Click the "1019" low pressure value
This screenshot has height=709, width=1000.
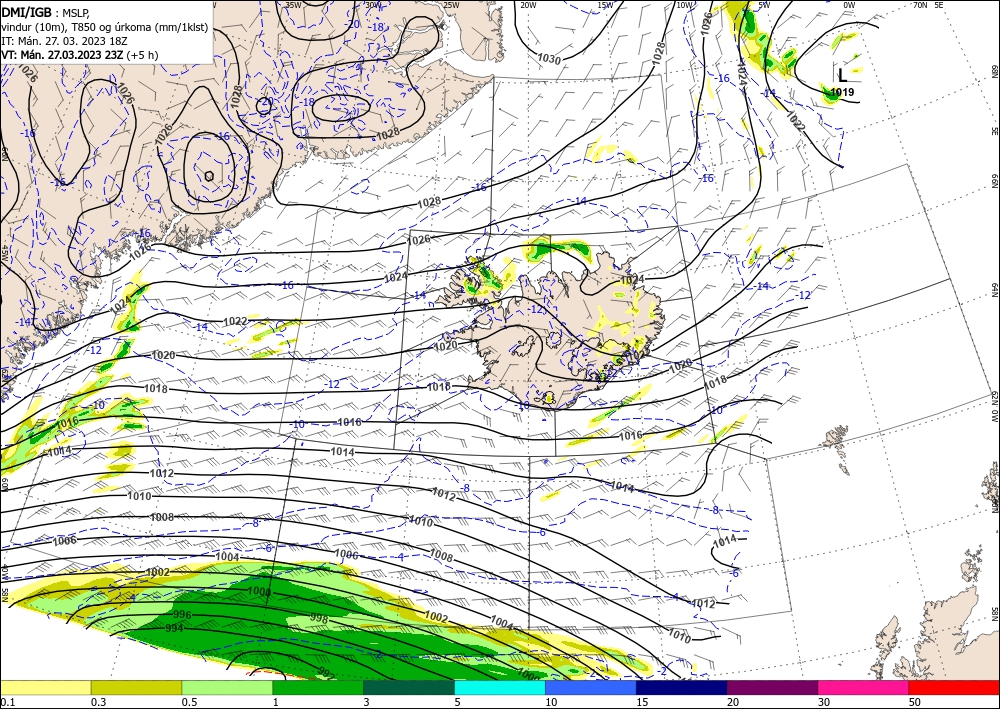842,92
